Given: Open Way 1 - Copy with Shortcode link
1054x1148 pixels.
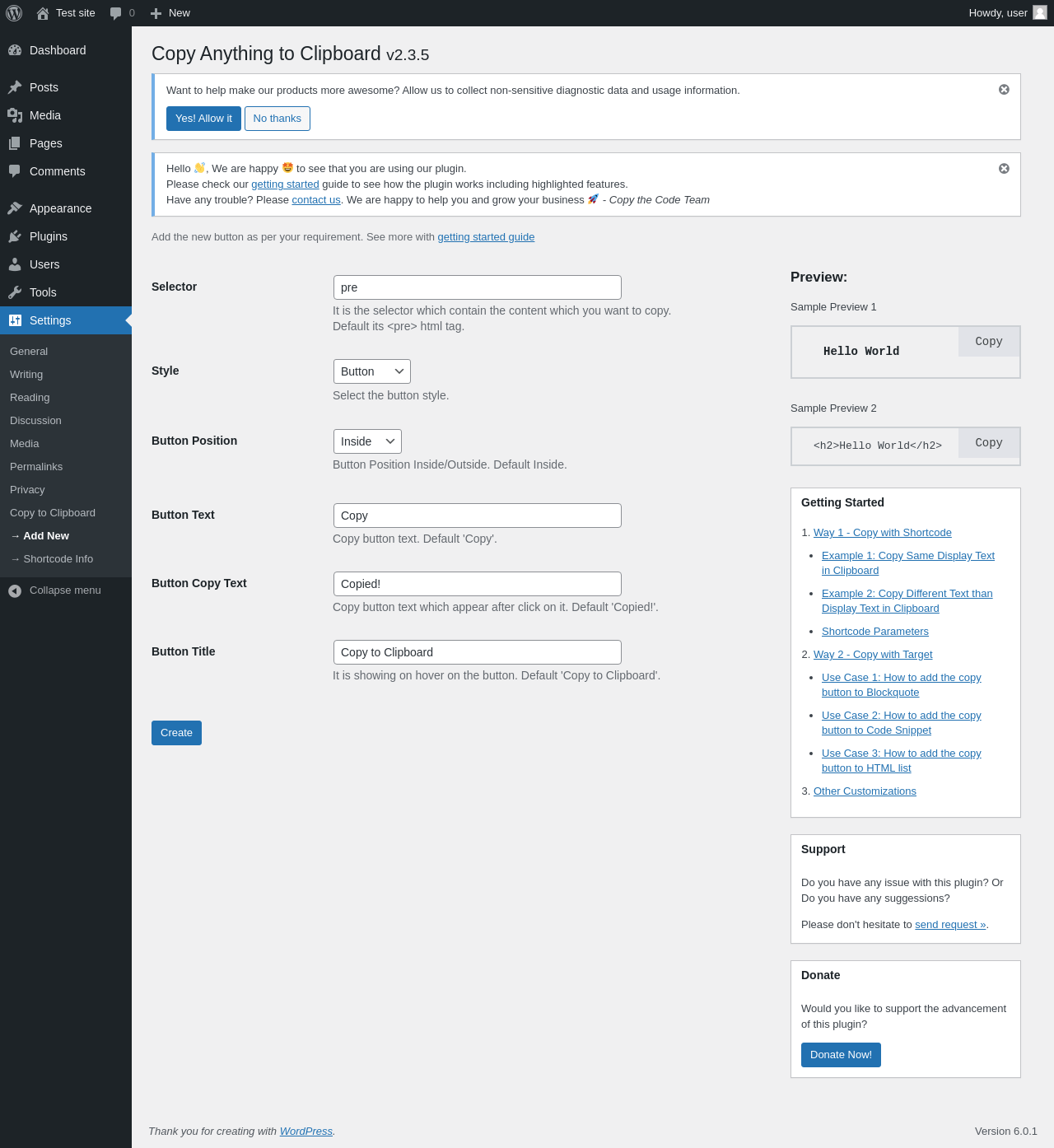Looking at the screenshot, I should point(883,533).
